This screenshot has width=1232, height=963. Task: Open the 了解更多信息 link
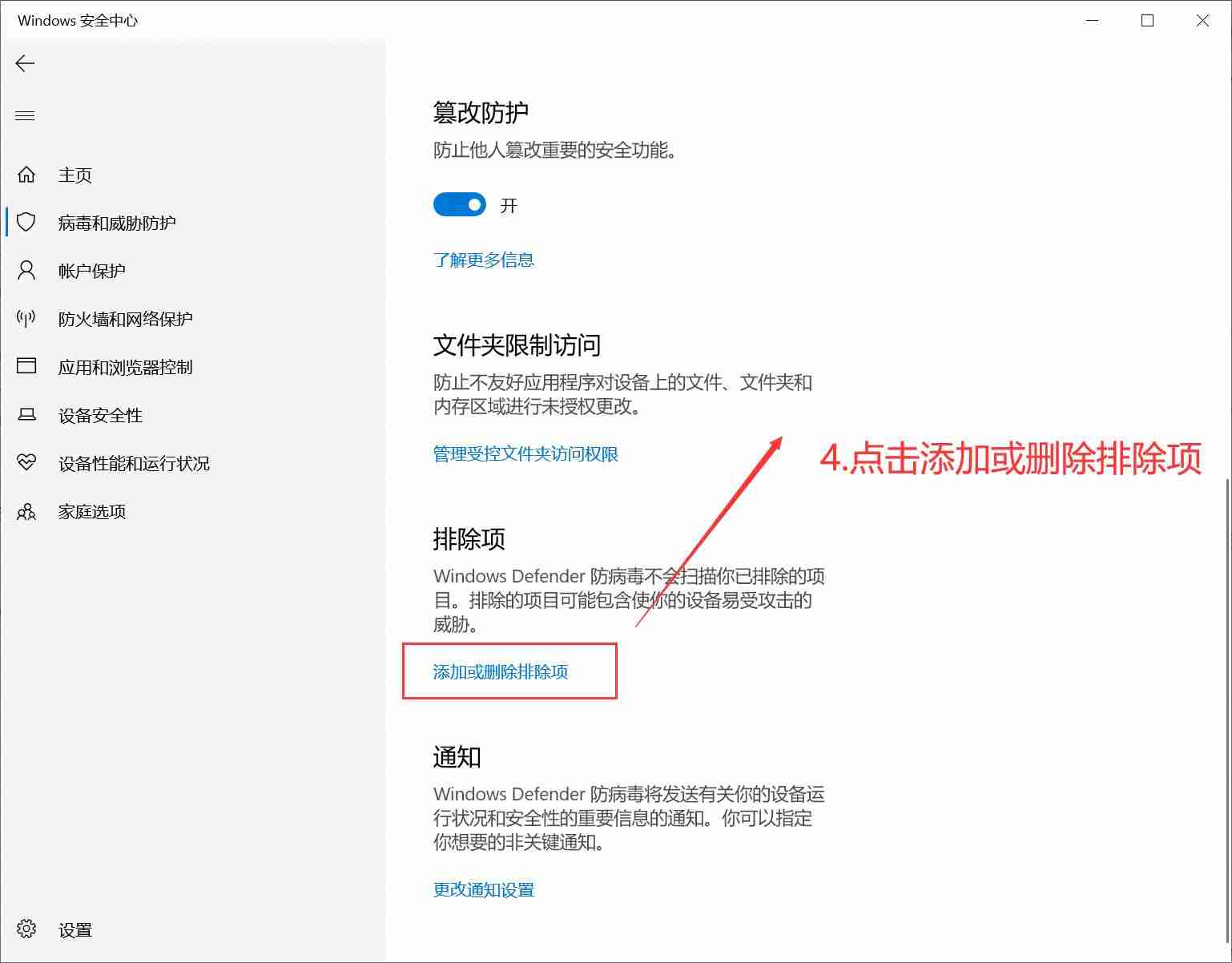(483, 259)
